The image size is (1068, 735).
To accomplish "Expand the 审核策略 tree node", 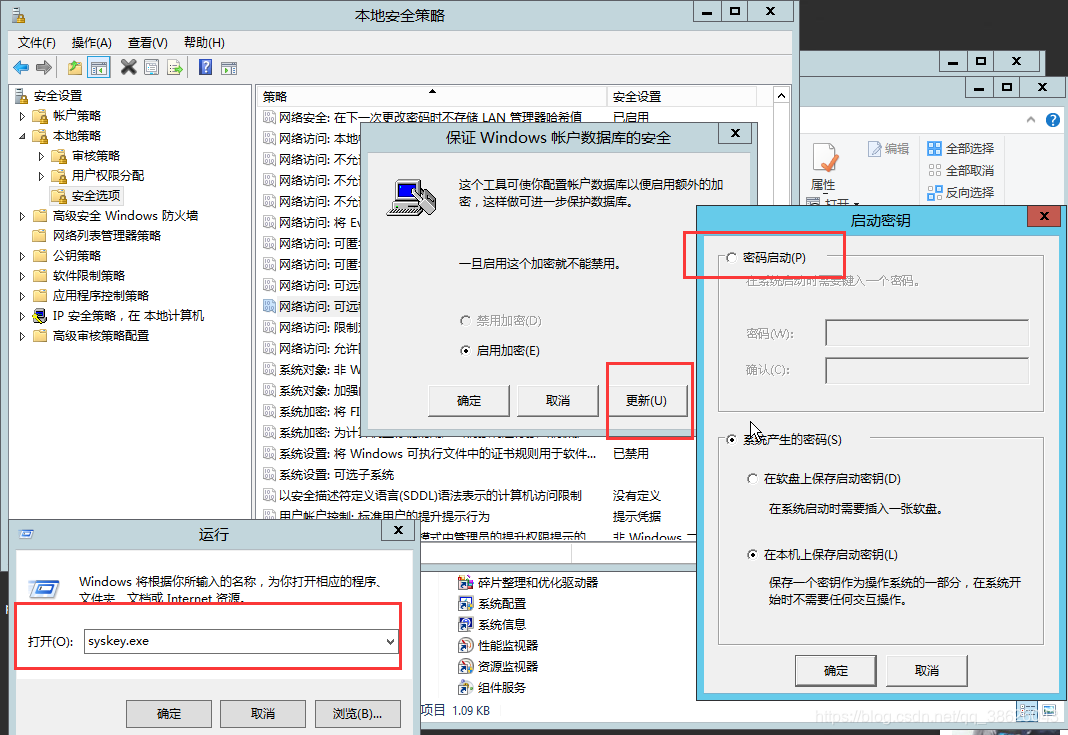I will pyautogui.click(x=41, y=156).
